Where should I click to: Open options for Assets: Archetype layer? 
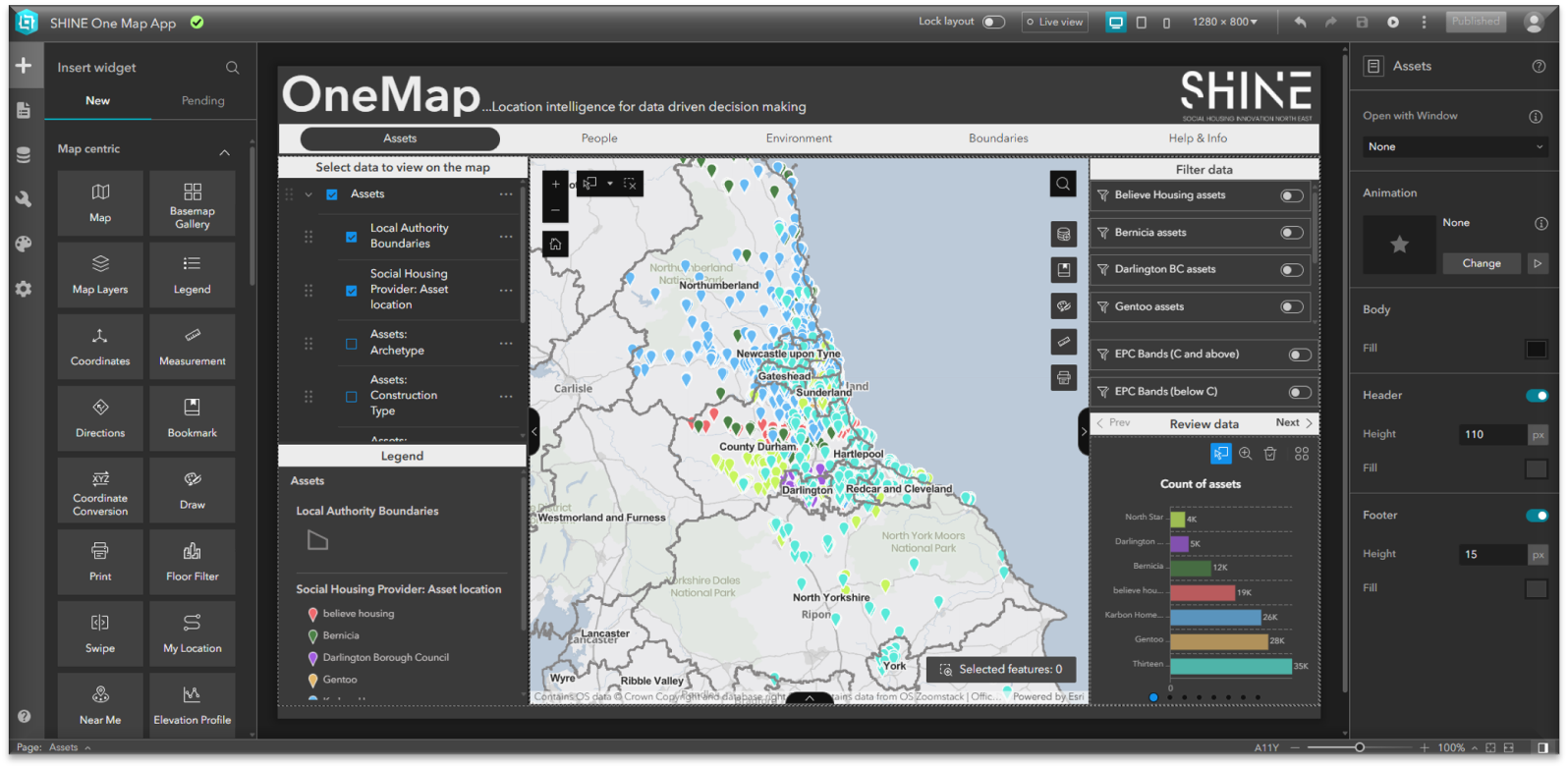(506, 343)
